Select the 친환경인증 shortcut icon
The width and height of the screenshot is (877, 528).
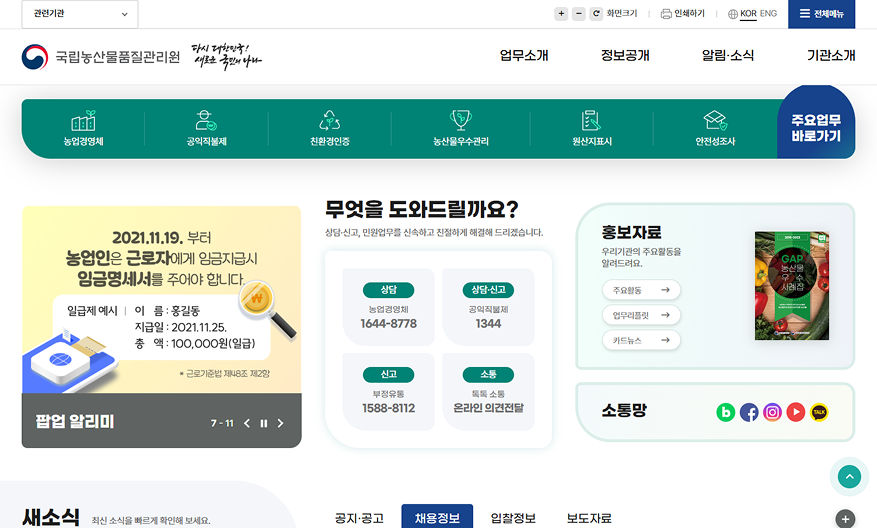click(x=329, y=128)
